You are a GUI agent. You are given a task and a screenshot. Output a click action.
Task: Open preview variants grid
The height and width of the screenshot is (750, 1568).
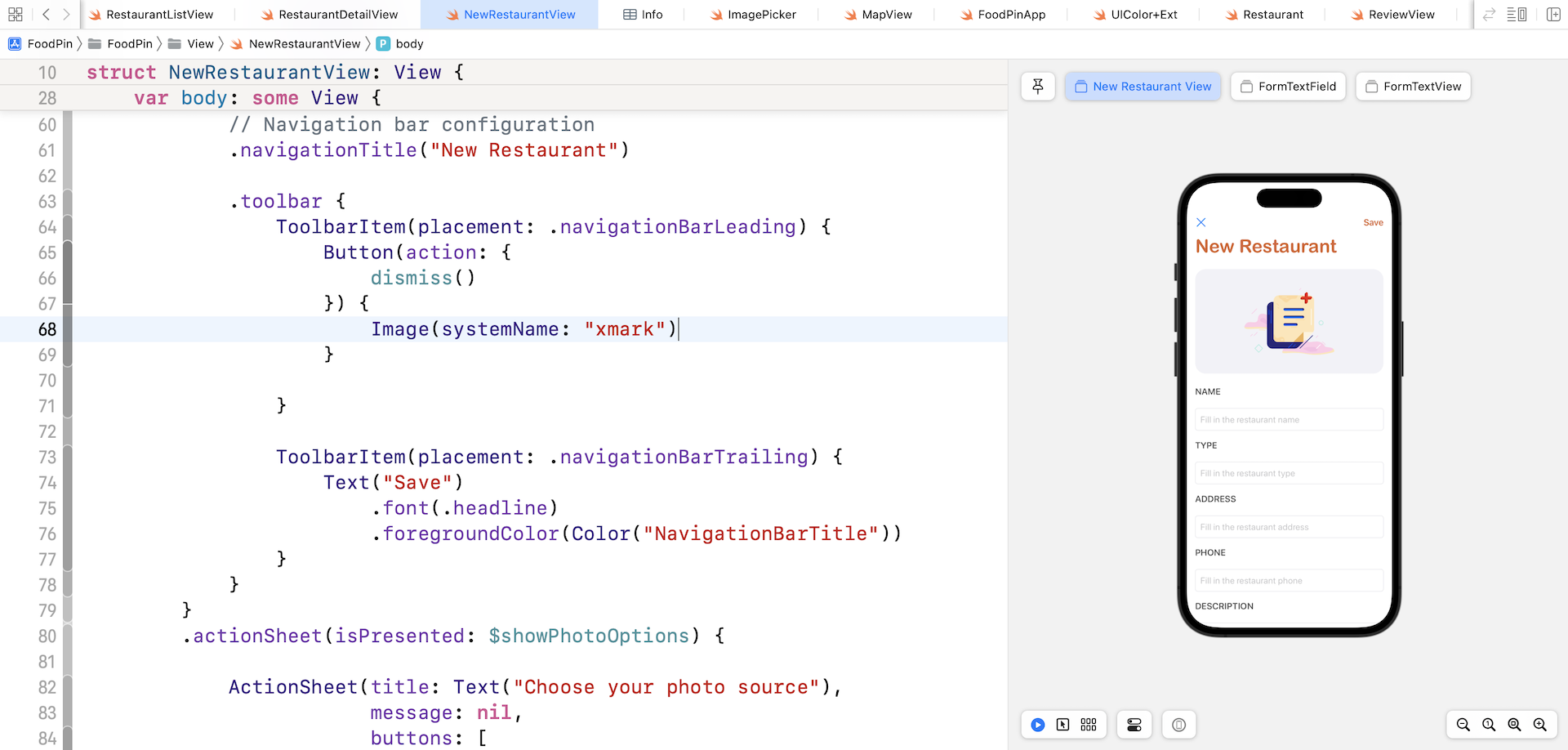(x=1089, y=725)
